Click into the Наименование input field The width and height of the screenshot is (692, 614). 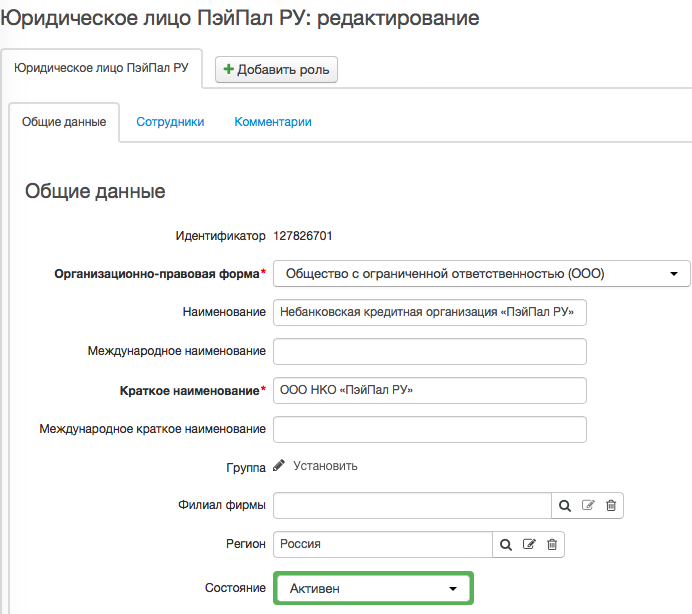(430, 313)
